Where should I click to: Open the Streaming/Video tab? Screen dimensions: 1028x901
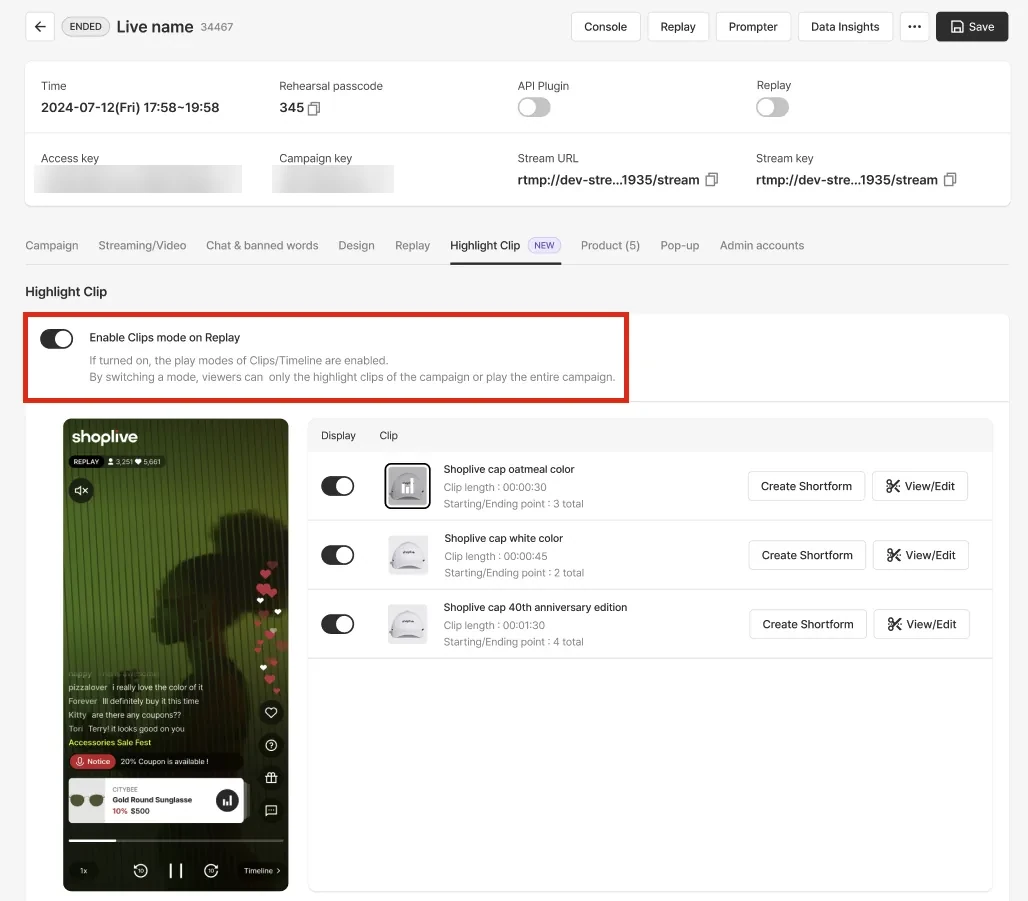[x=142, y=245]
